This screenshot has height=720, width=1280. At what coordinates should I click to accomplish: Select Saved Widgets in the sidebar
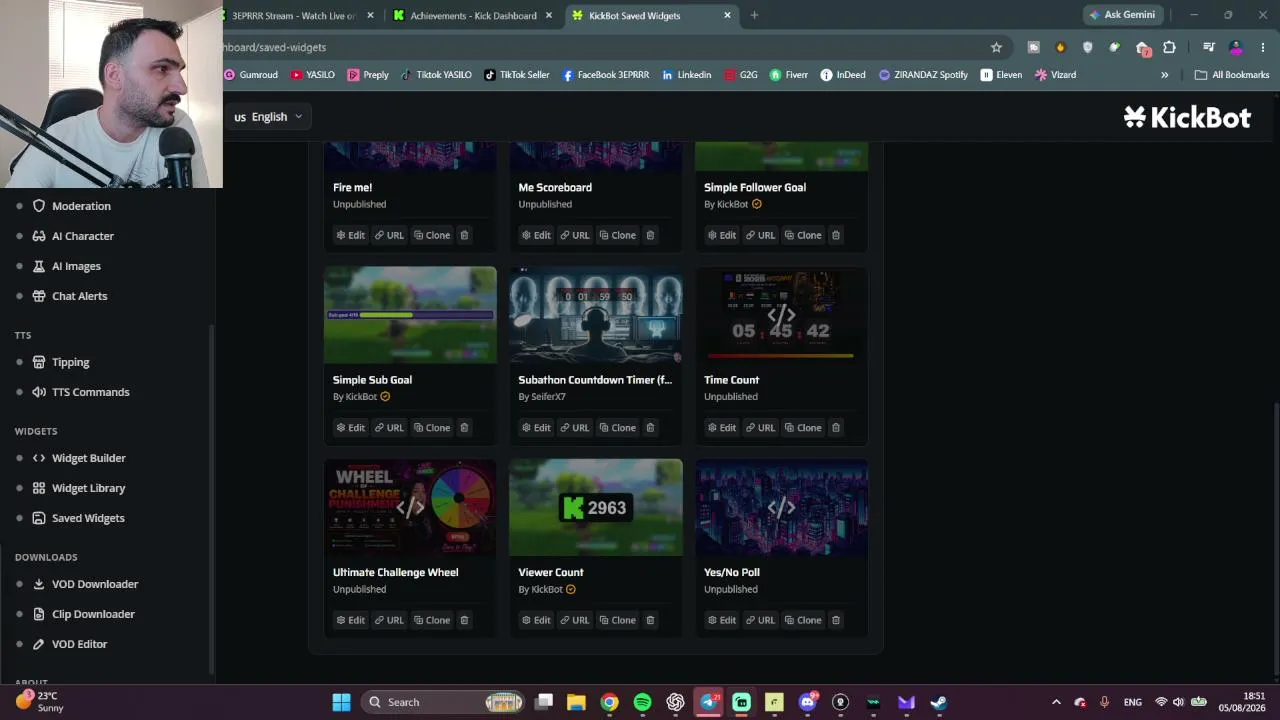pos(88,518)
